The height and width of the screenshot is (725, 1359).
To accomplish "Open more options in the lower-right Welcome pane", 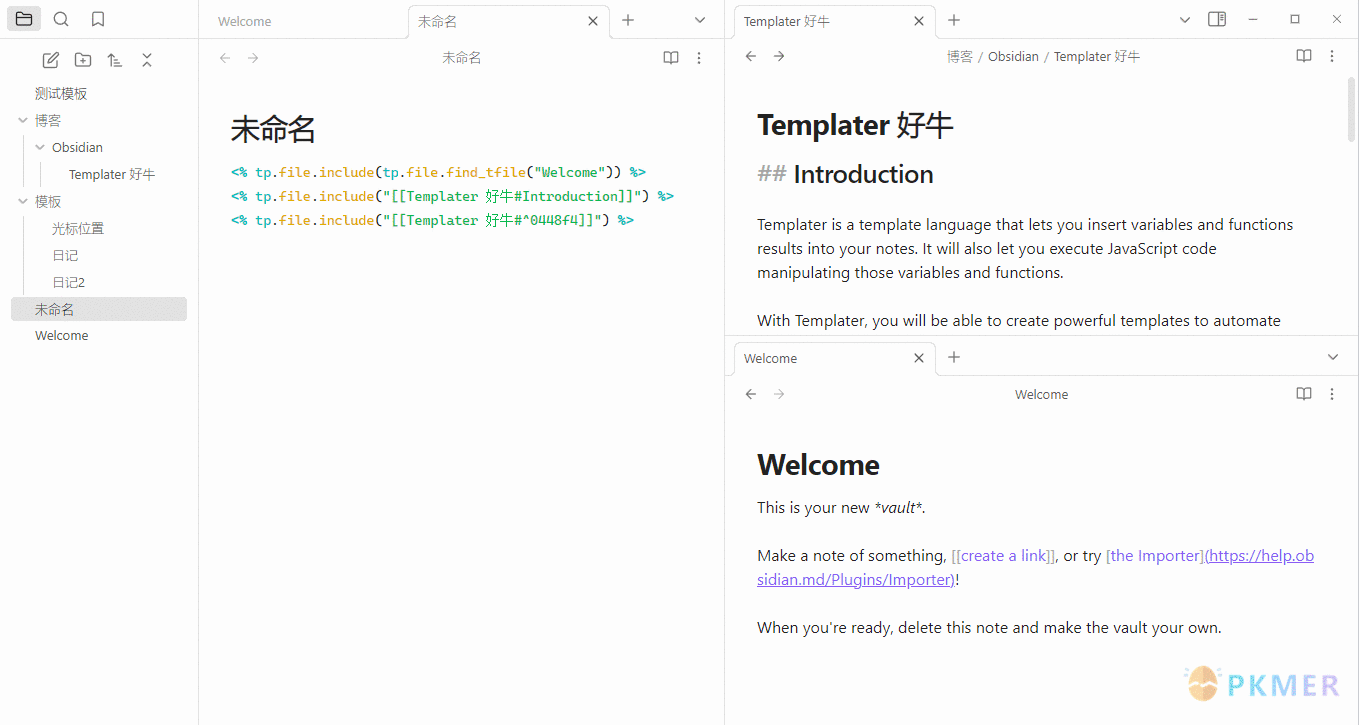I will [x=1332, y=394].
